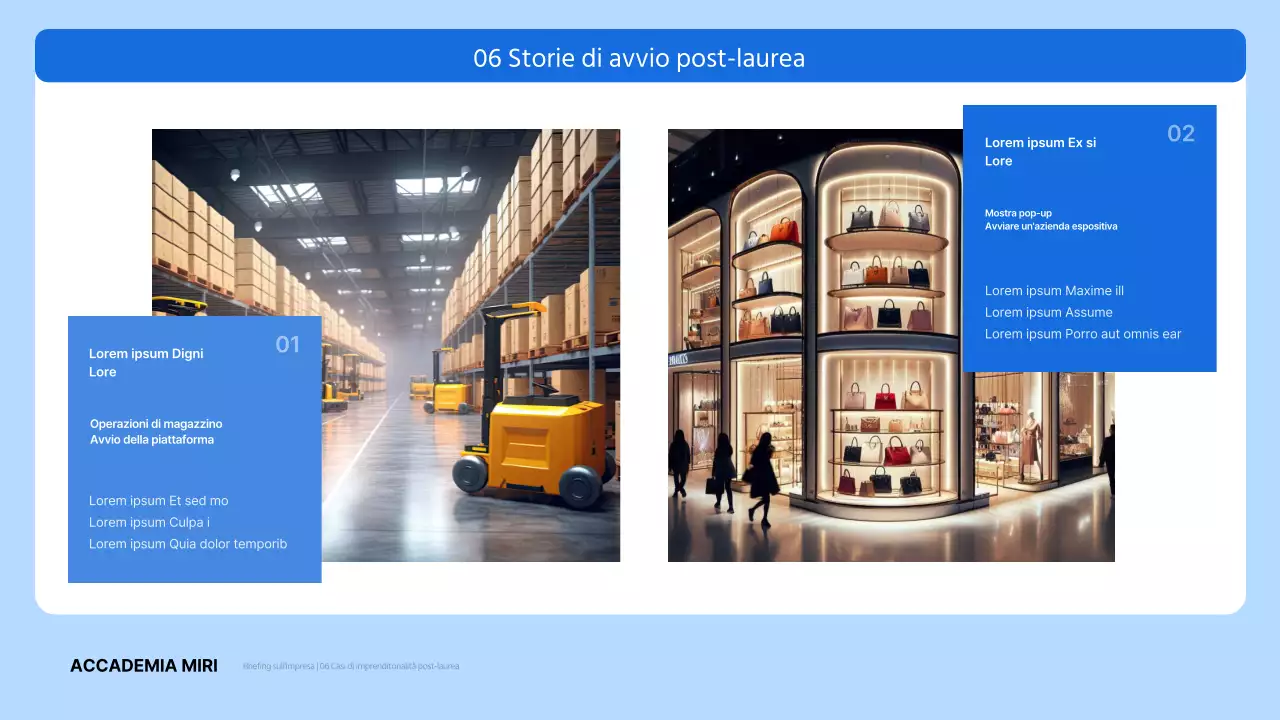Click the '02' card number
The height and width of the screenshot is (720, 1280).
[x=1180, y=134]
